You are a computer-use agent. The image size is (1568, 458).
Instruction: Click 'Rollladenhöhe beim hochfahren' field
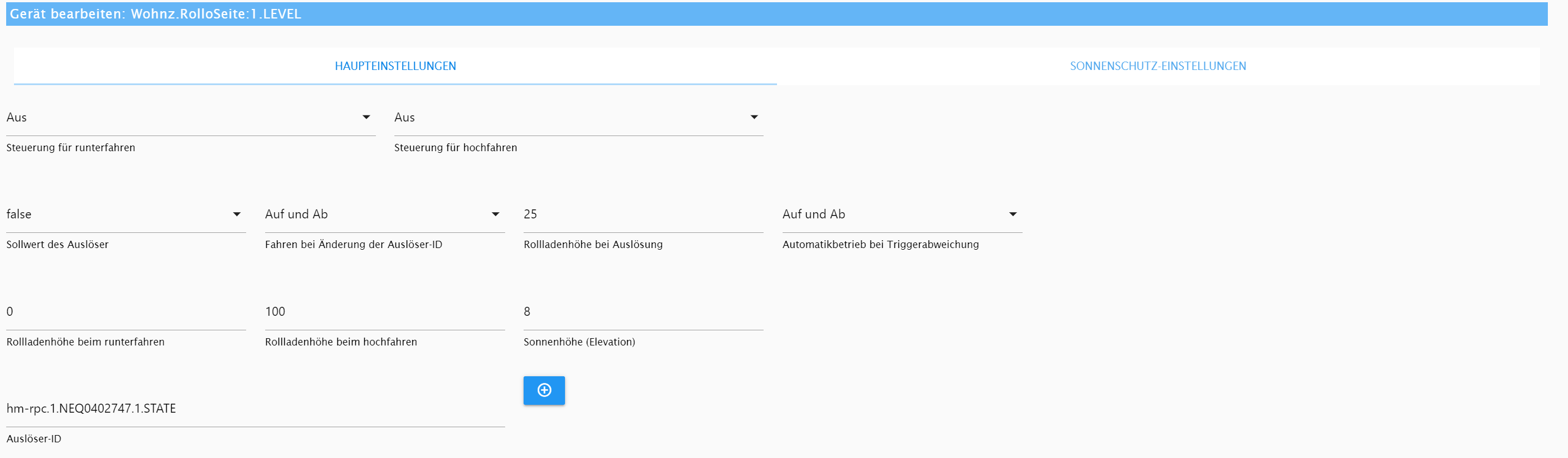(384, 312)
